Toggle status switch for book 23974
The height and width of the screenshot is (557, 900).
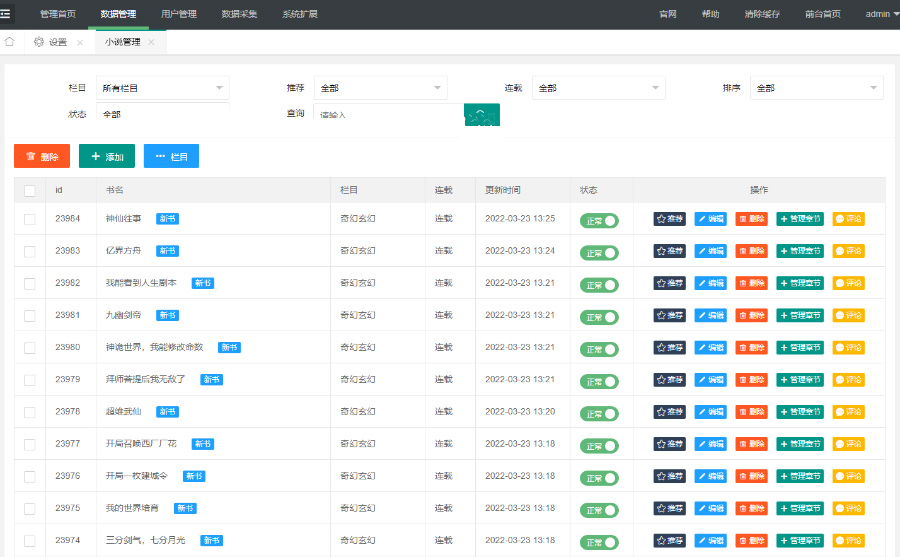[599, 542]
